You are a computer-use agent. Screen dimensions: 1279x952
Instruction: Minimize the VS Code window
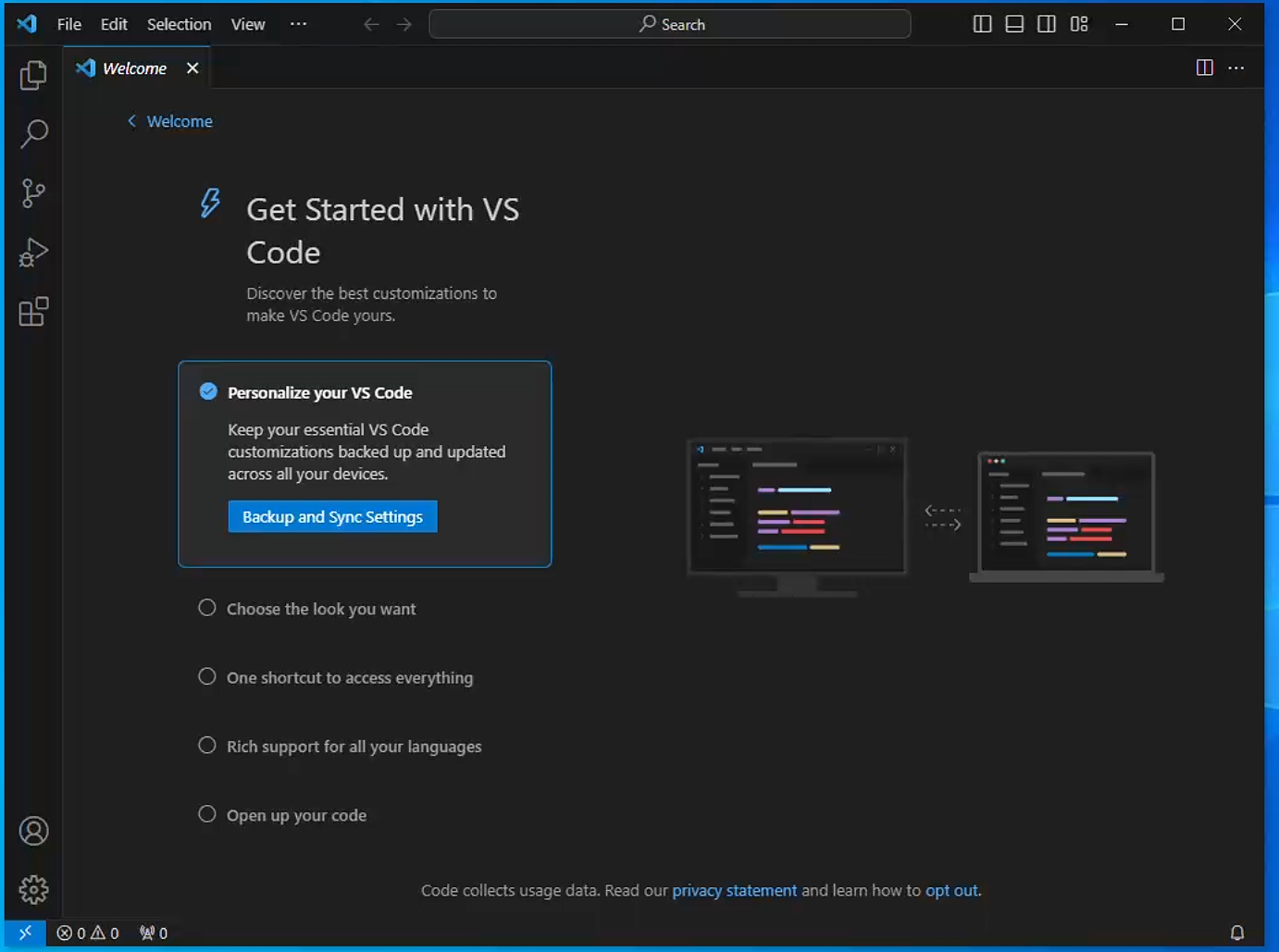click(x=1122, y=24)
